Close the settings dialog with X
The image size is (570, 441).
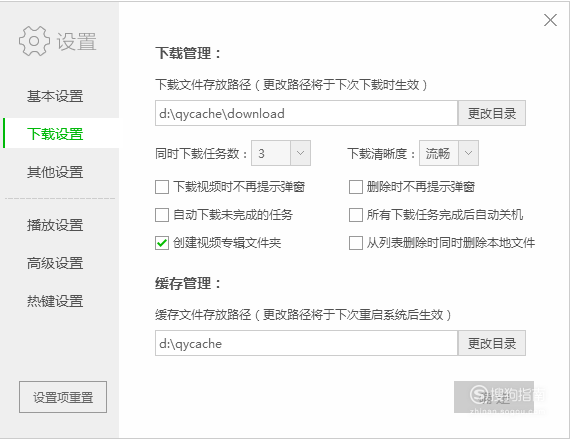coord(550,20)
